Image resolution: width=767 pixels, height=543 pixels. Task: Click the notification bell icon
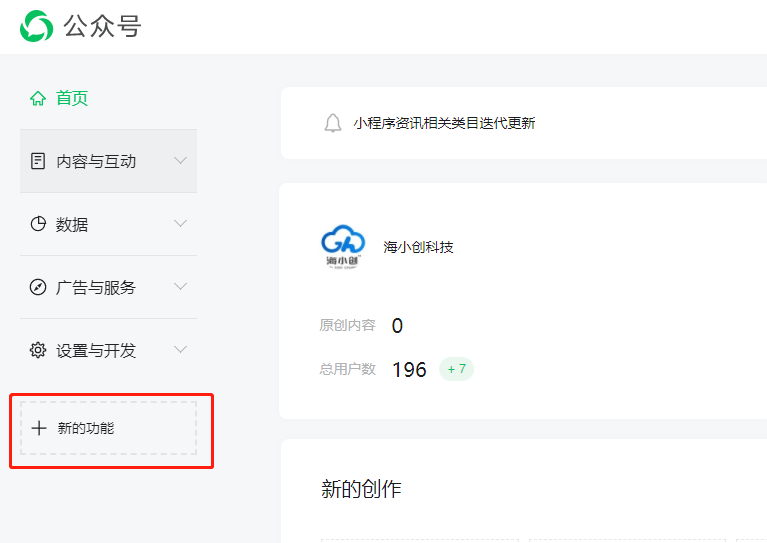pyautogui.click(x=333, y=123)
